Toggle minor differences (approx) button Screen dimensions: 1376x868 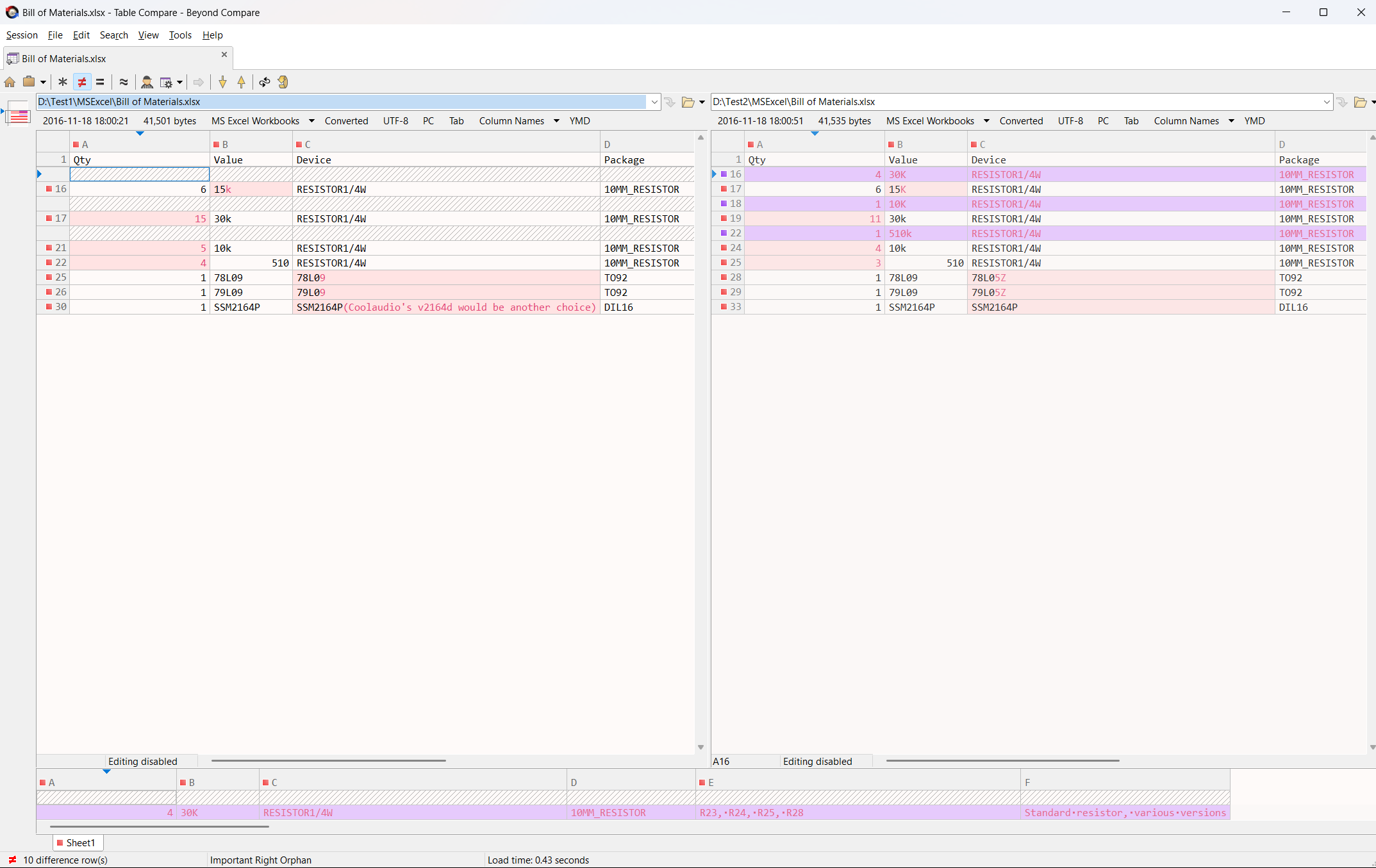(124, 82)
